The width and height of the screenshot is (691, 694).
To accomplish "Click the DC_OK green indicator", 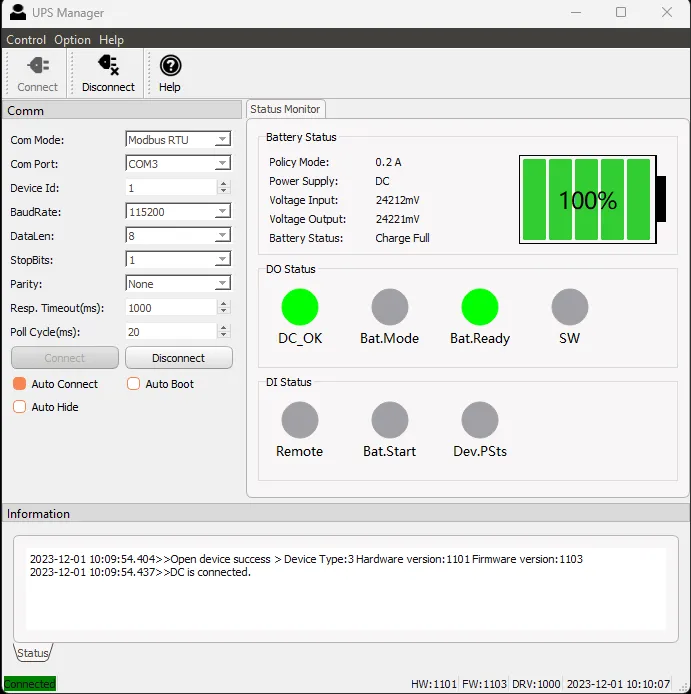I will 300,307.
